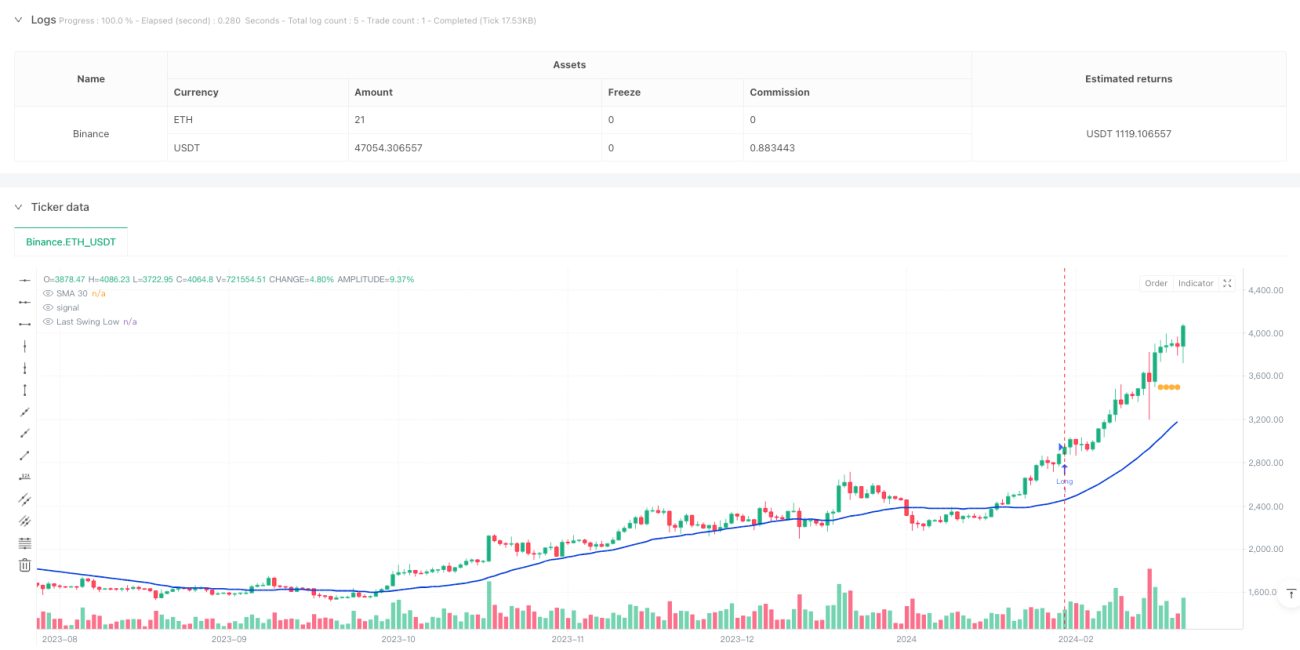Open the chart fullscreen icon

point(1228,283)
